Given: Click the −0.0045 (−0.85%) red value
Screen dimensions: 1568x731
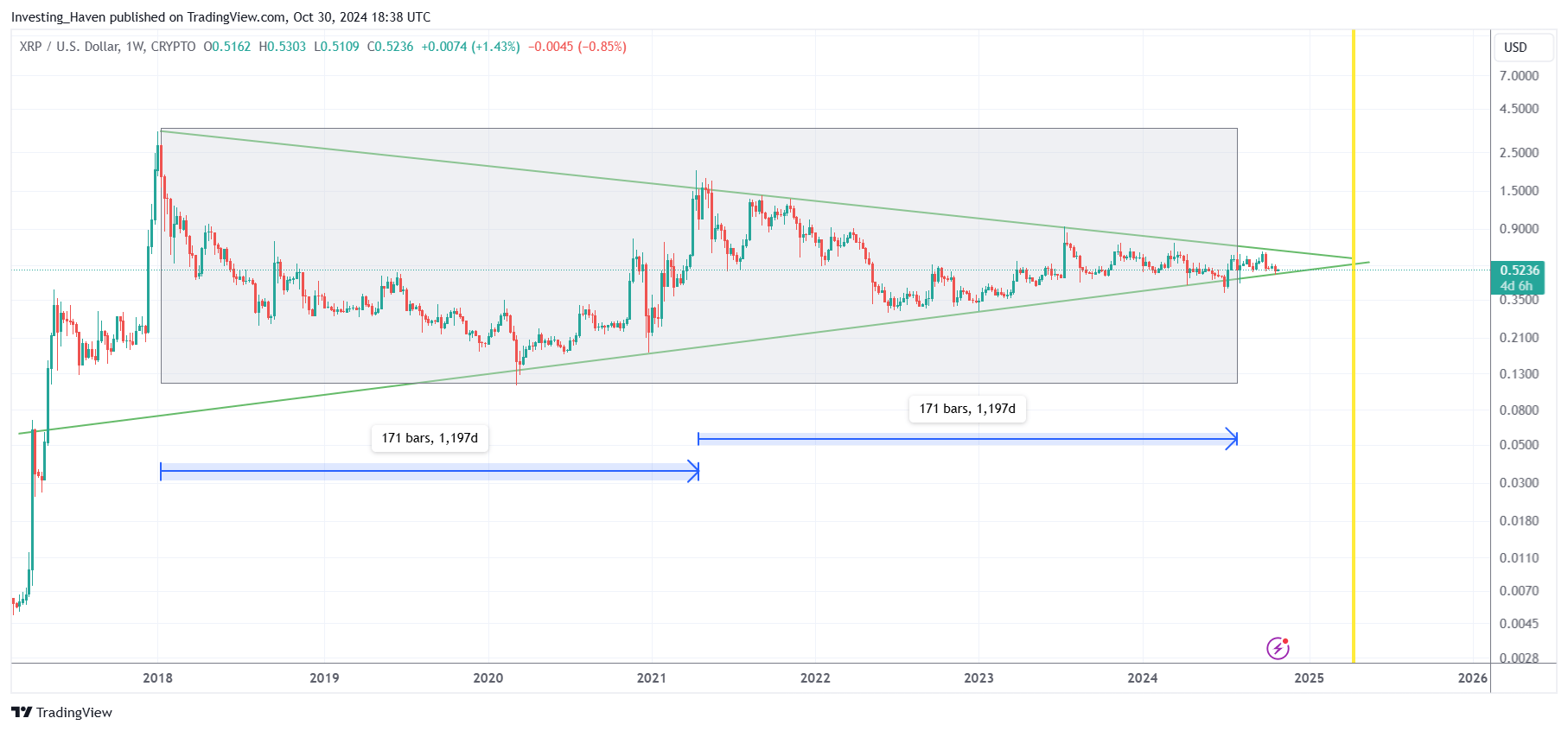Looking at the screenshot, I should click(577, 47).
